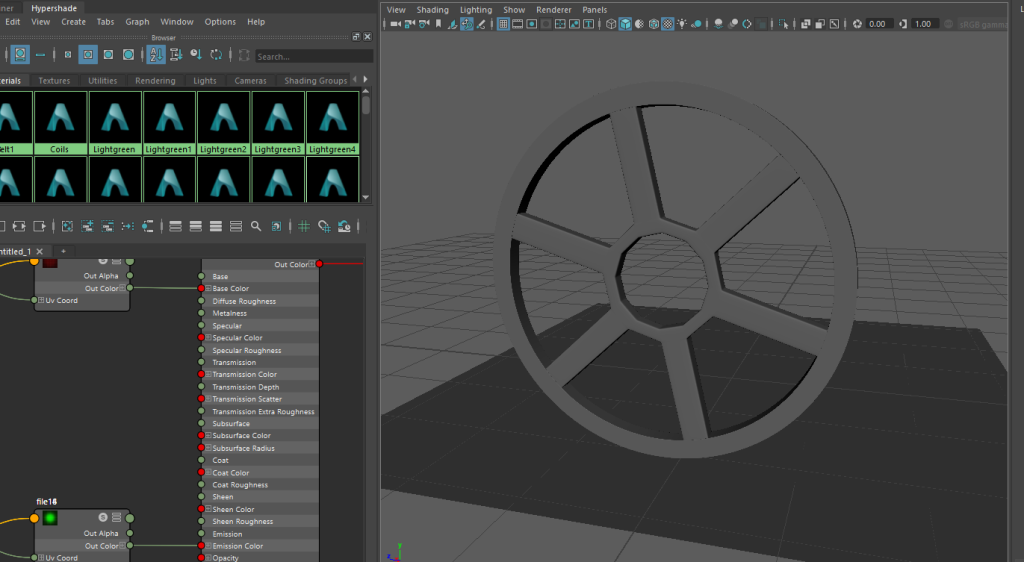
Task: Click the magnifier search icon in node editor
Action: [x=256, y=227]
